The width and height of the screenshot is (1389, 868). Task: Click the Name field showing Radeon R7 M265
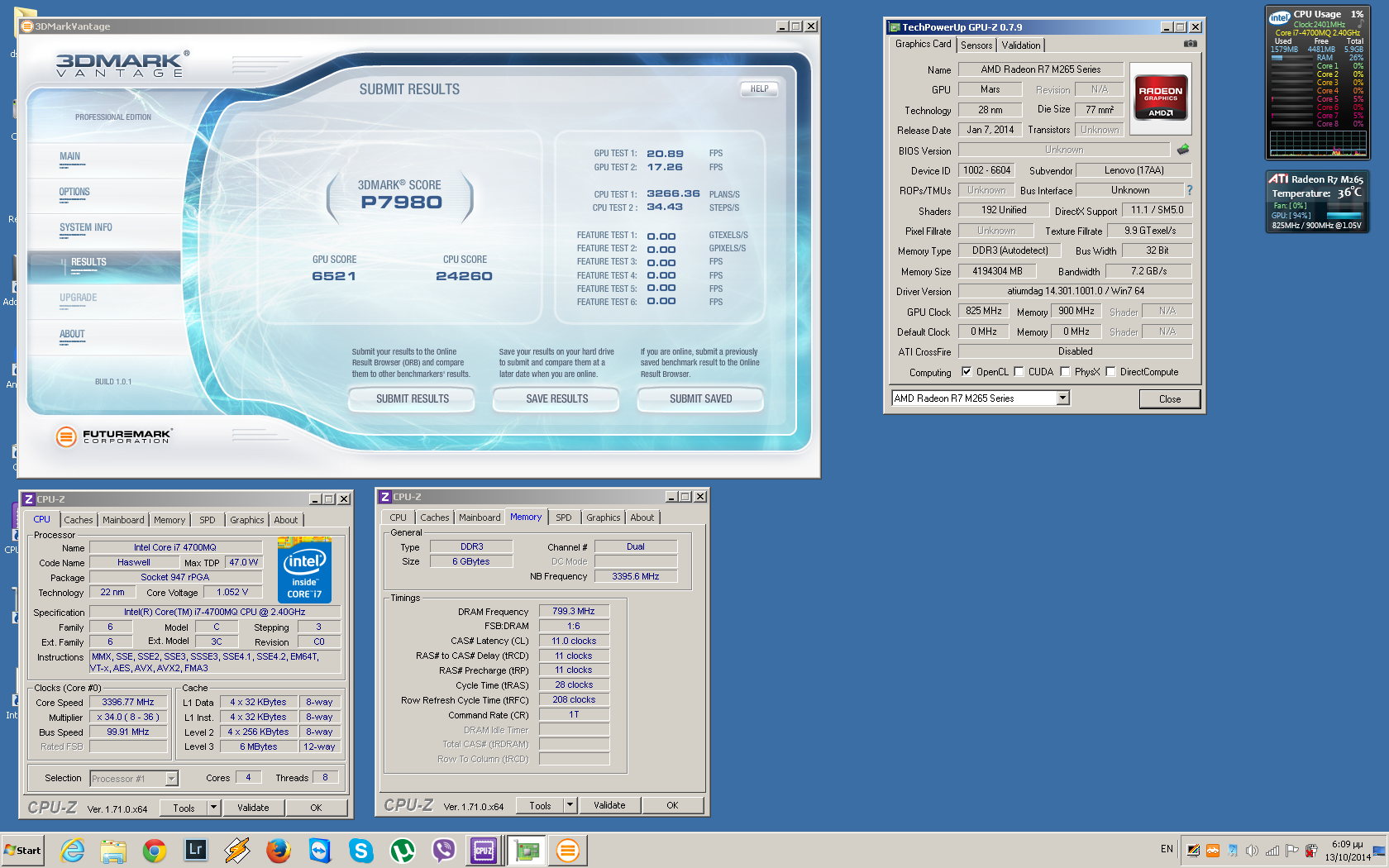point(1041,69)
